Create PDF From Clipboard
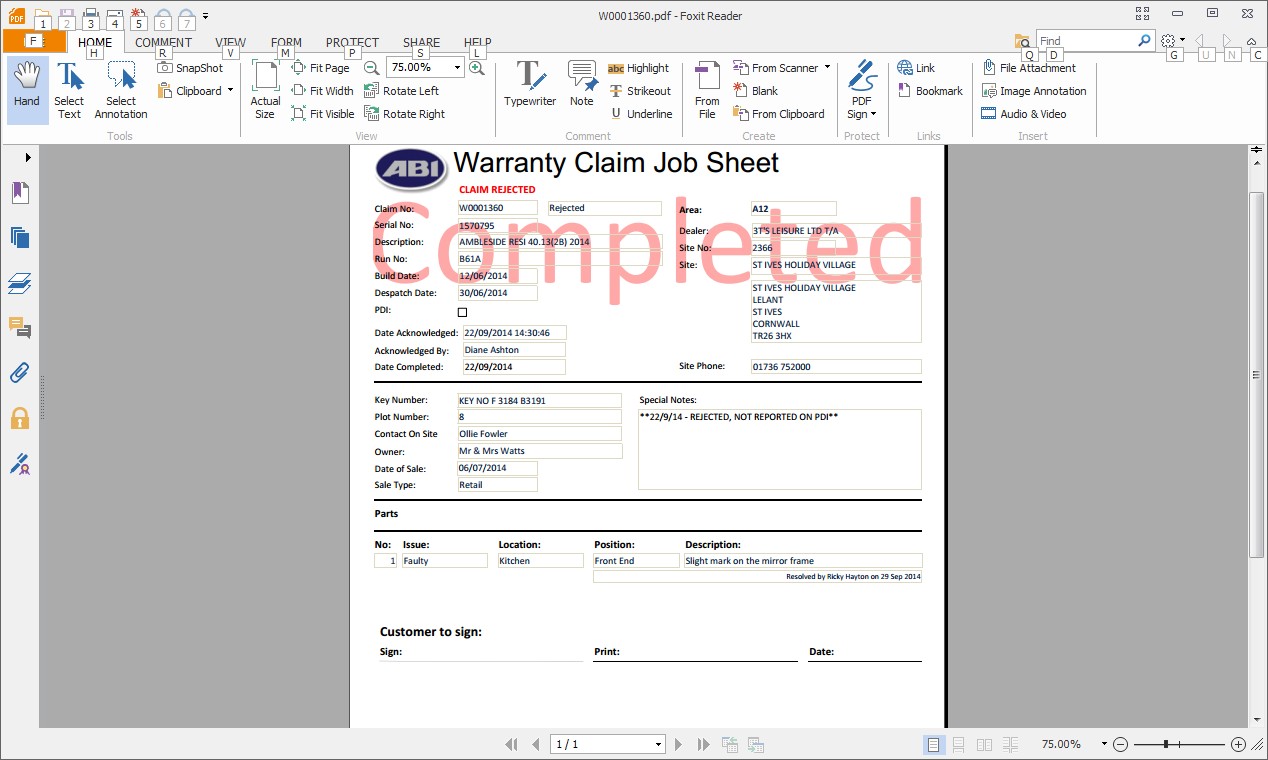This screenshot has height=760, width=1268. (778, 114)
